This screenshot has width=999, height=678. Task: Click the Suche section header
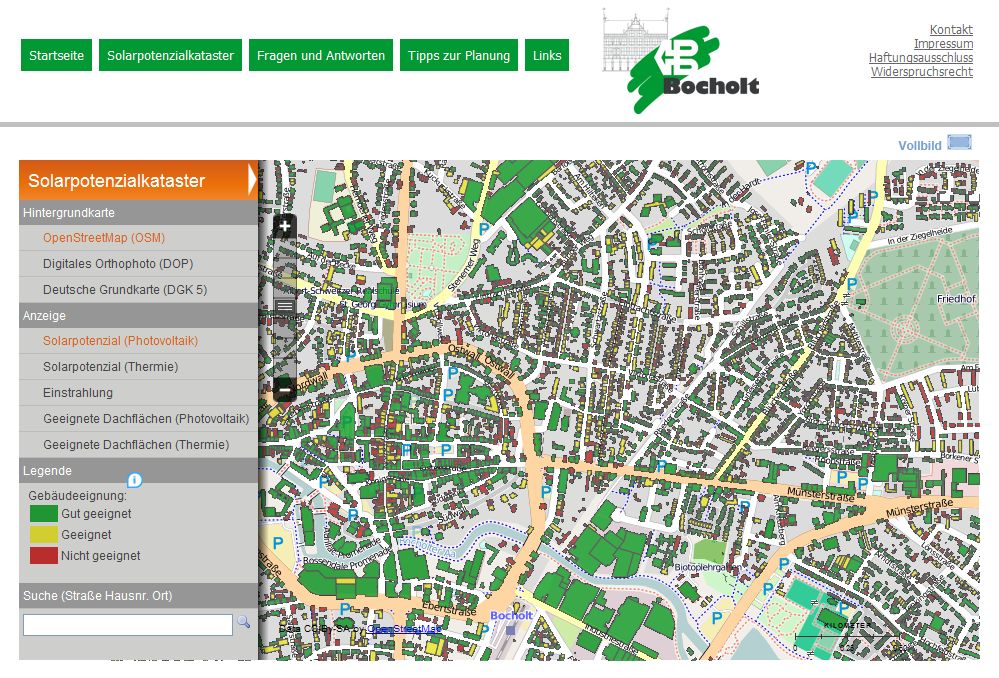coord(139,595)
